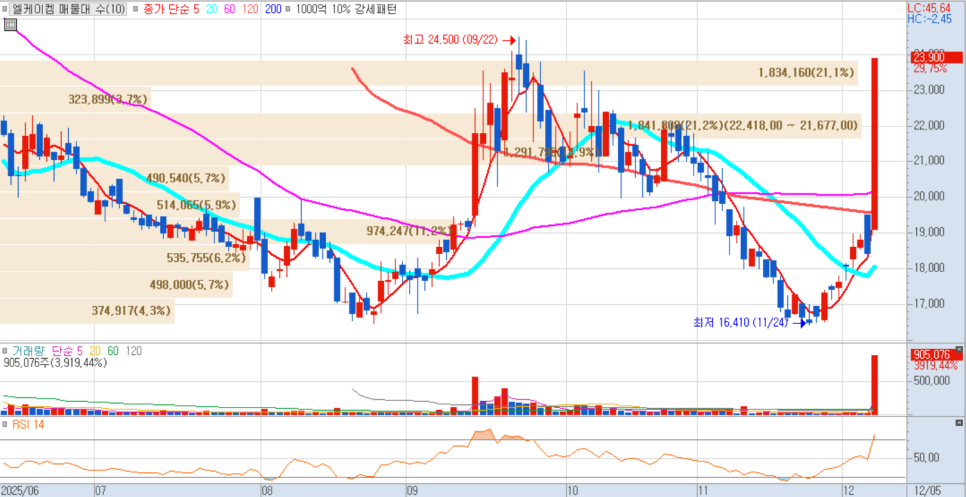Click the 최고 24,500 (09/22) high marker
The image size is (966, 497).
(x=459, y=41)
